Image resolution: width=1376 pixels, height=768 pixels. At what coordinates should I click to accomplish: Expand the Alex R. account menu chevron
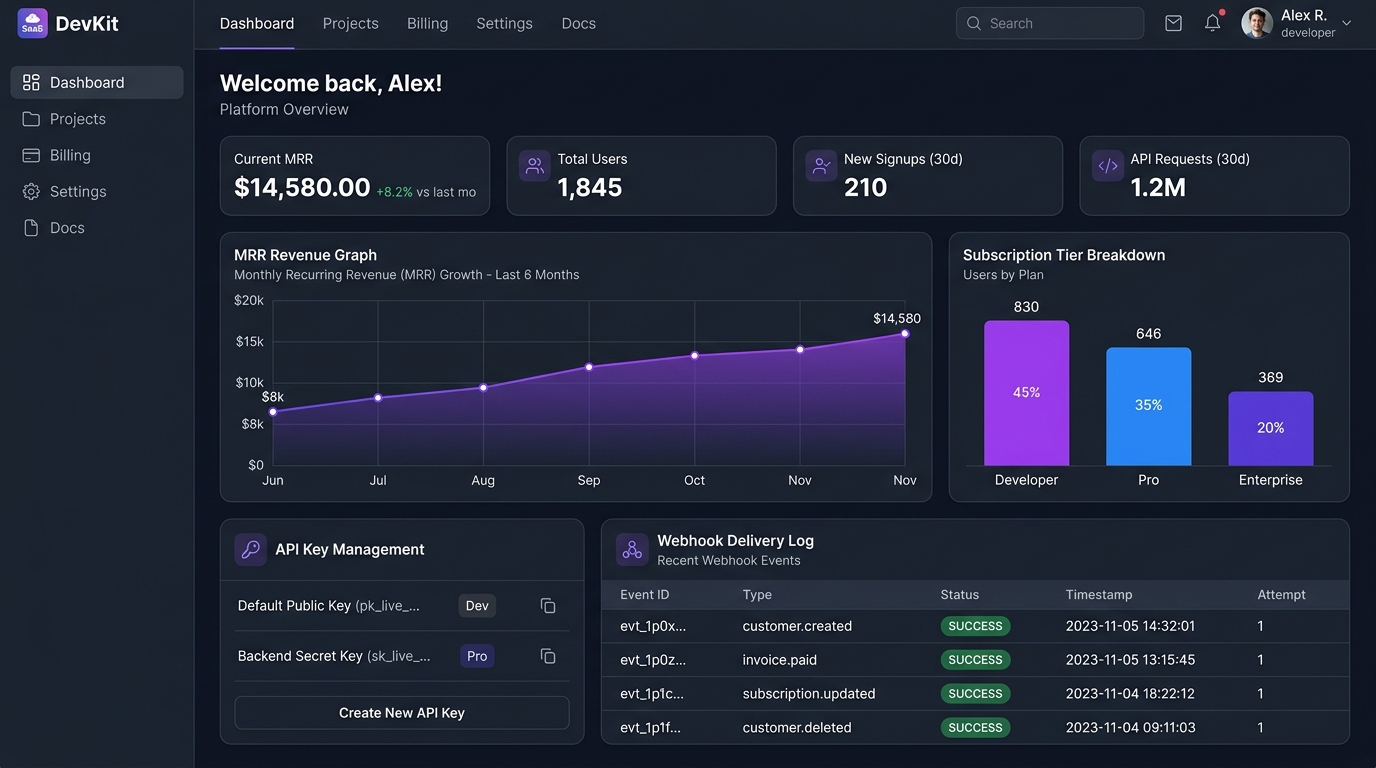[x=1346, y=23]
